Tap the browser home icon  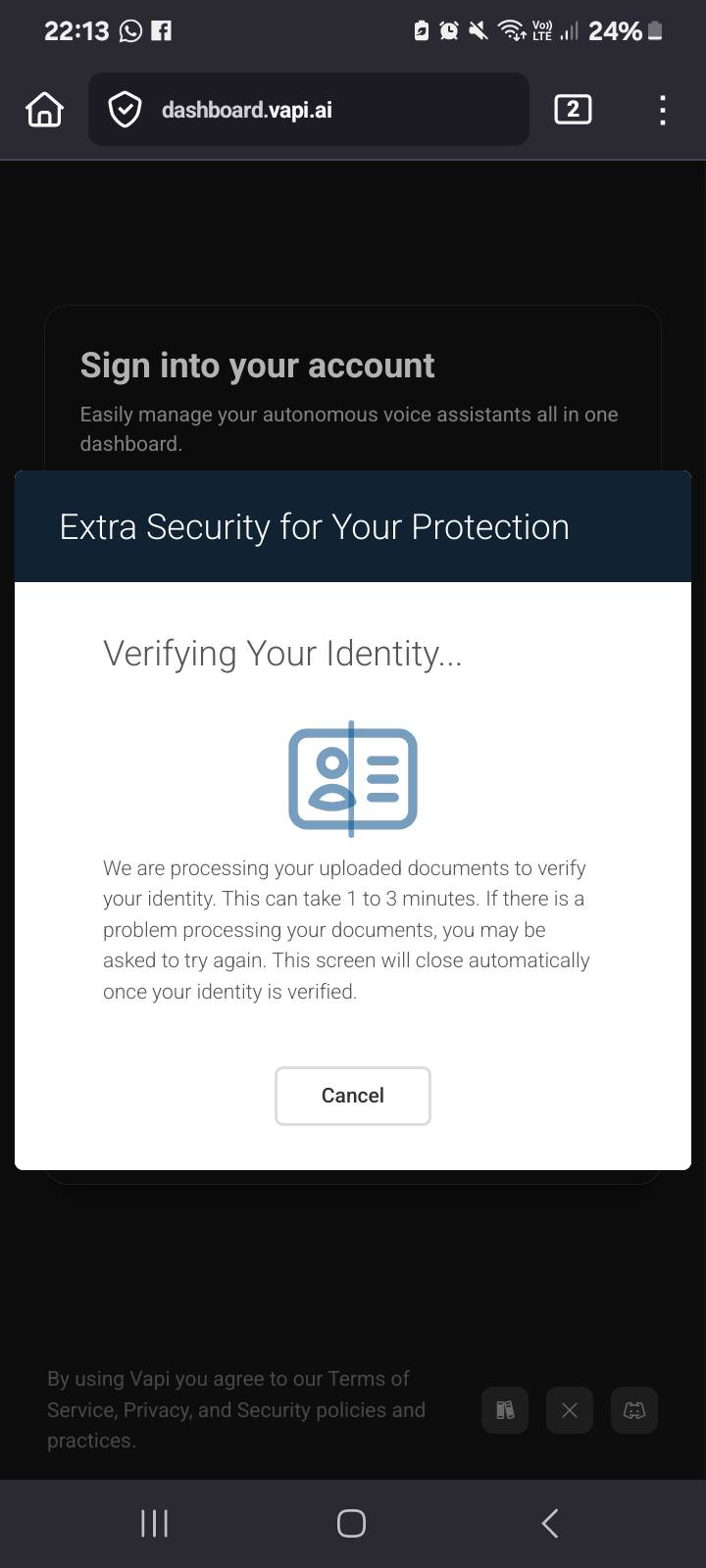tap(43, 109)
